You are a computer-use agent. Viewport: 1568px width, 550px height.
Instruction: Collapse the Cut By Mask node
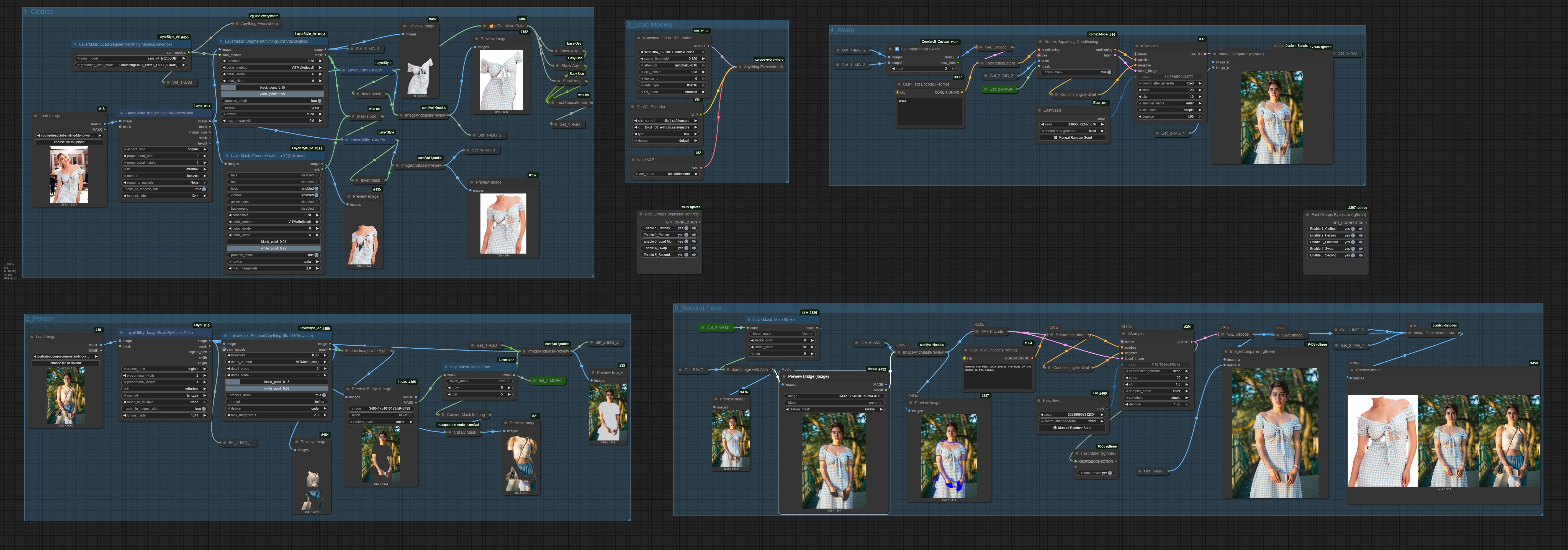(x=449, y=433)
